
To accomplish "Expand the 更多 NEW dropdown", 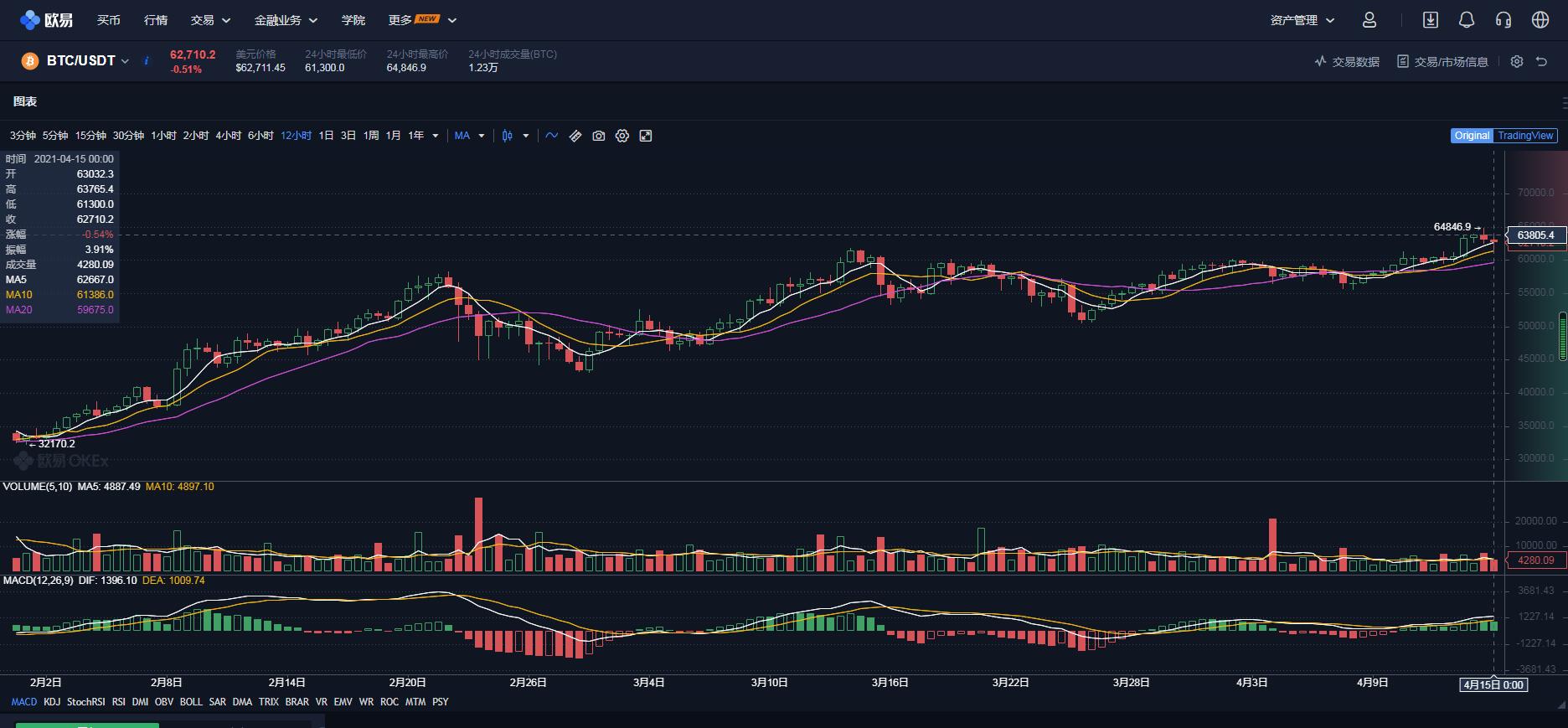I will point(422,20).
